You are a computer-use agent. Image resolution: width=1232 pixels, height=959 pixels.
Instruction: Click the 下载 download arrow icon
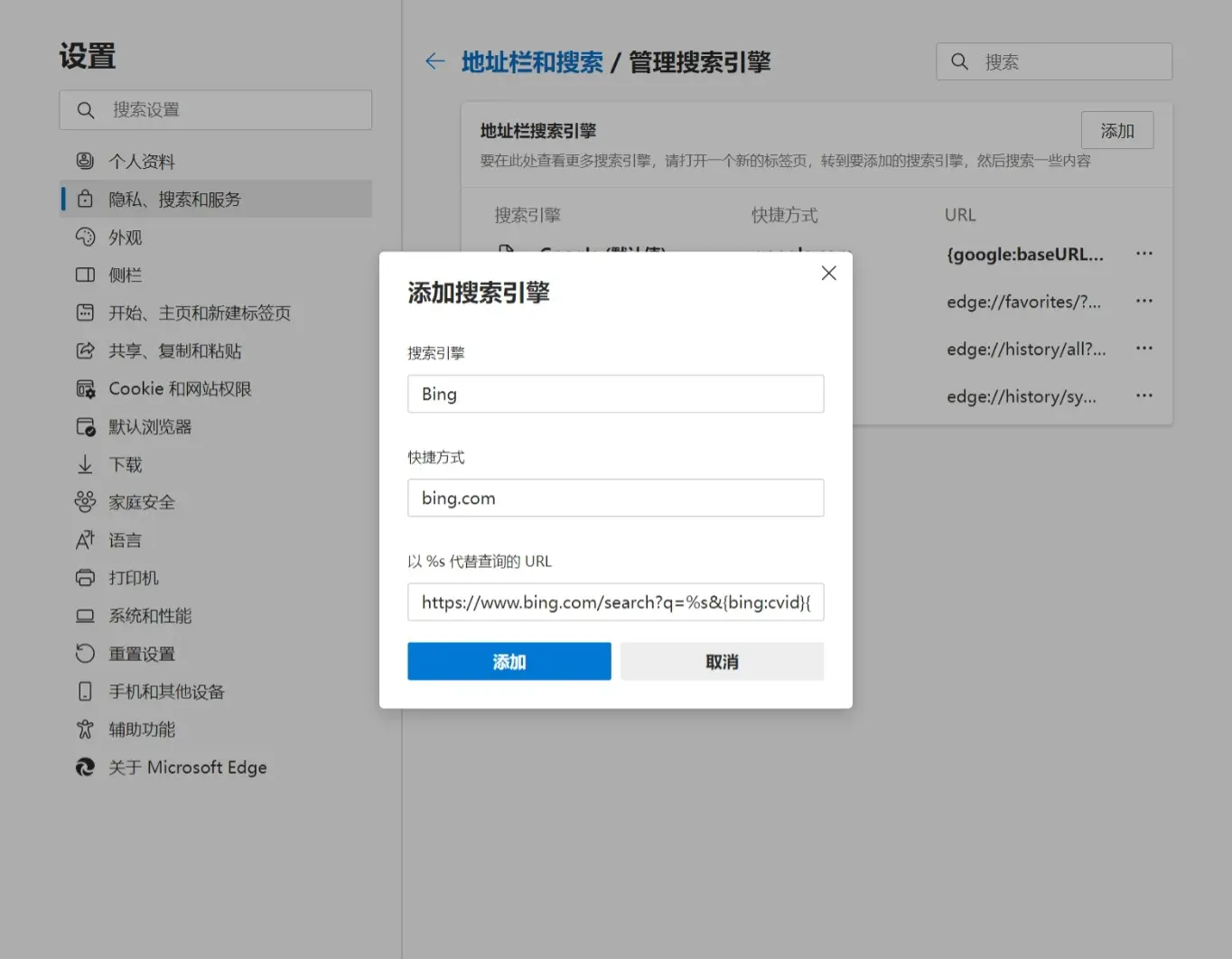[85, 464]
